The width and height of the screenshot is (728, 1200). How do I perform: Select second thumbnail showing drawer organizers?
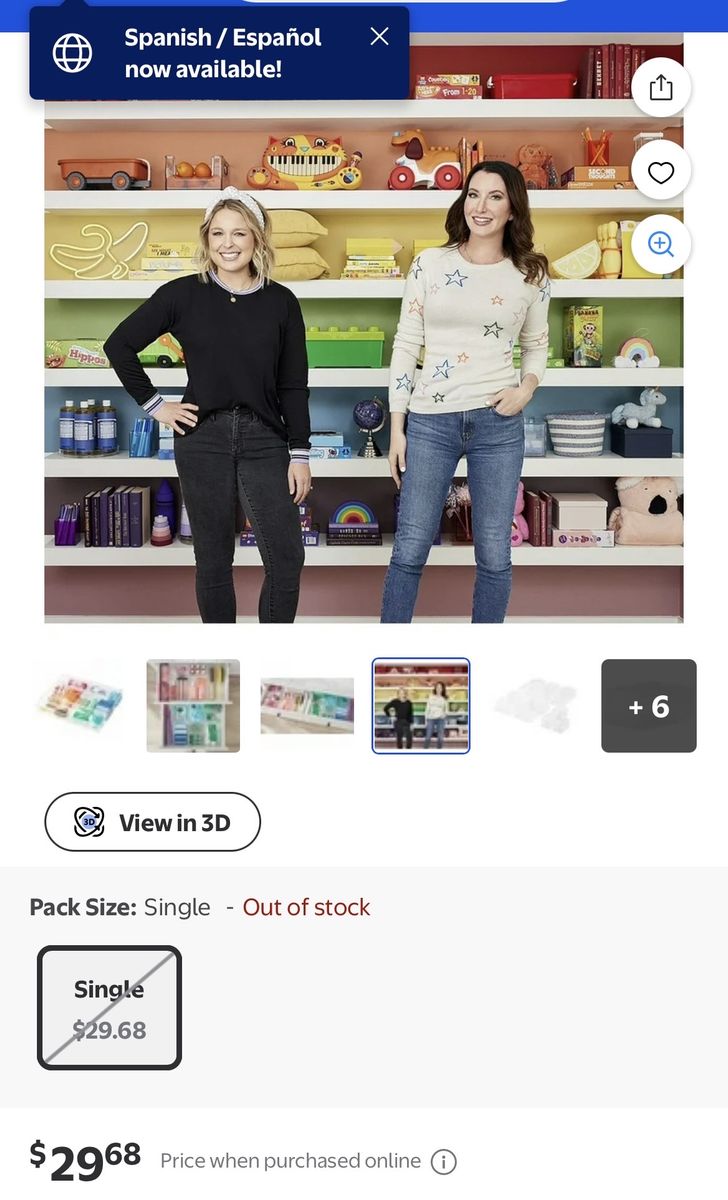click(x=193, y=706)
